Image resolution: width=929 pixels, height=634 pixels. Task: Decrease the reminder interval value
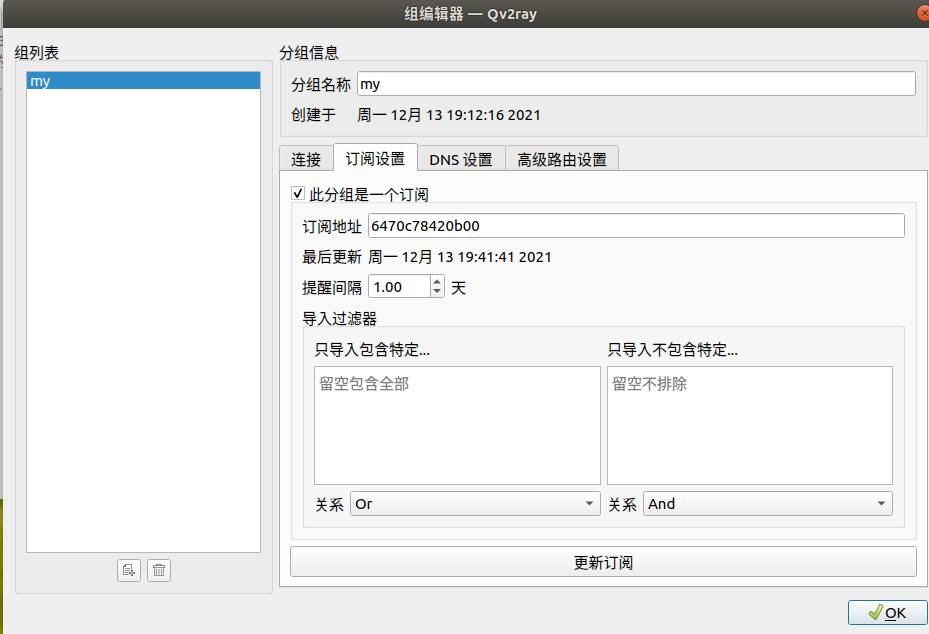pos(437,292)
